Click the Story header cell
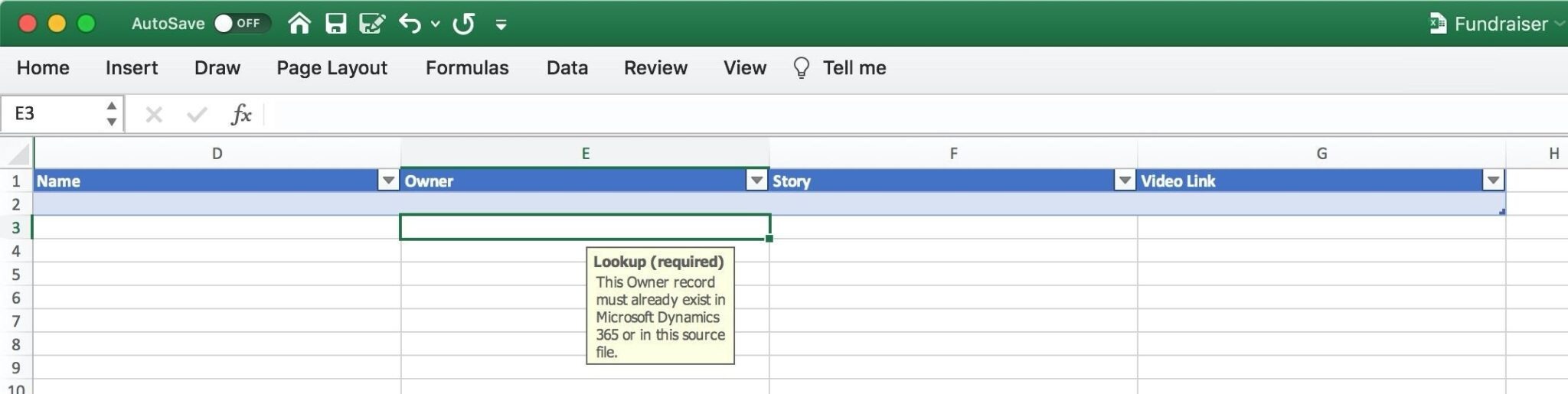Image resolution: width=1568 pixels, height=394 pixels. (953, 181)
